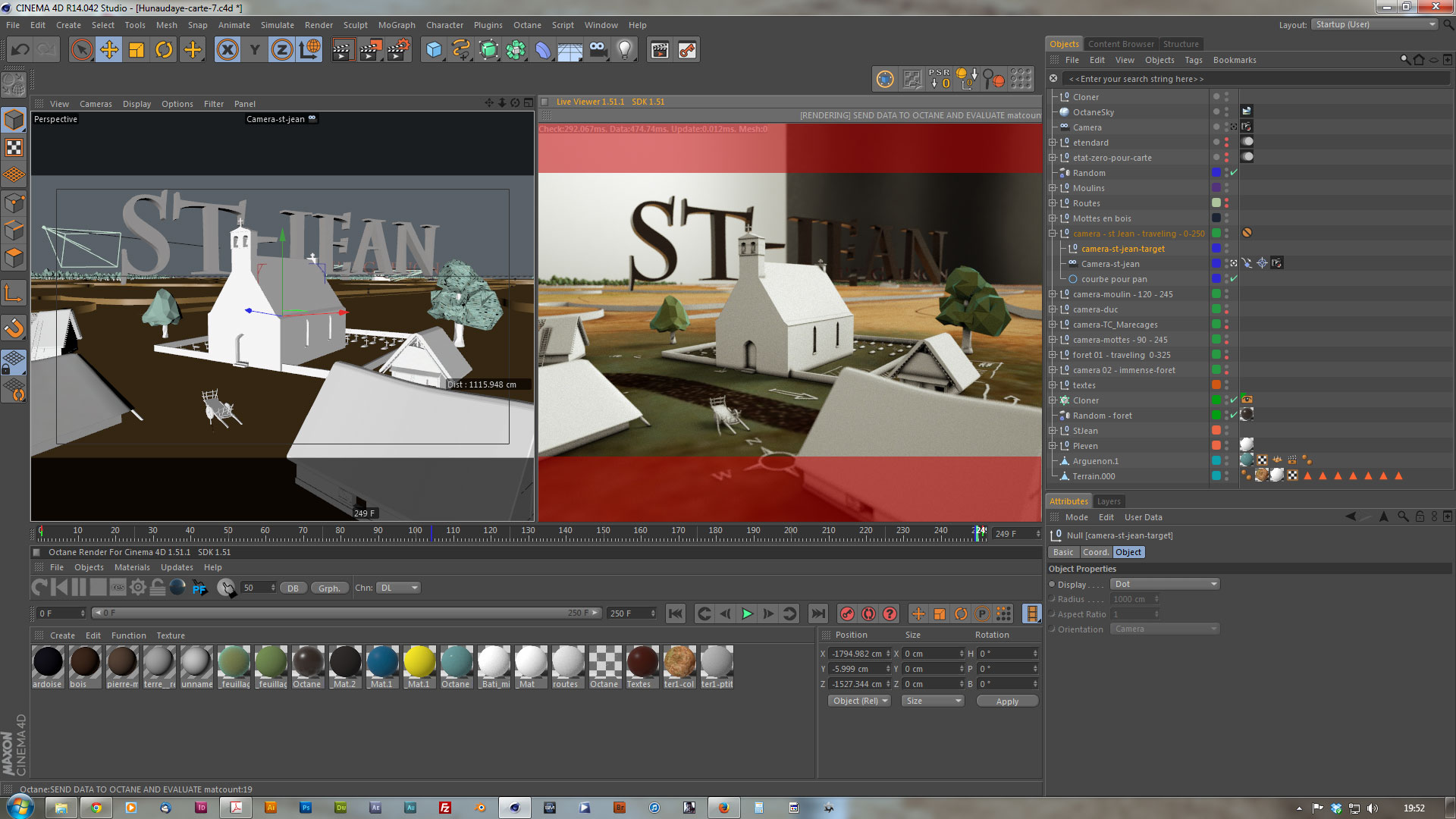Click the Apply button
The width and height of the screenshot is (1456, 819).
point(1007,701)
